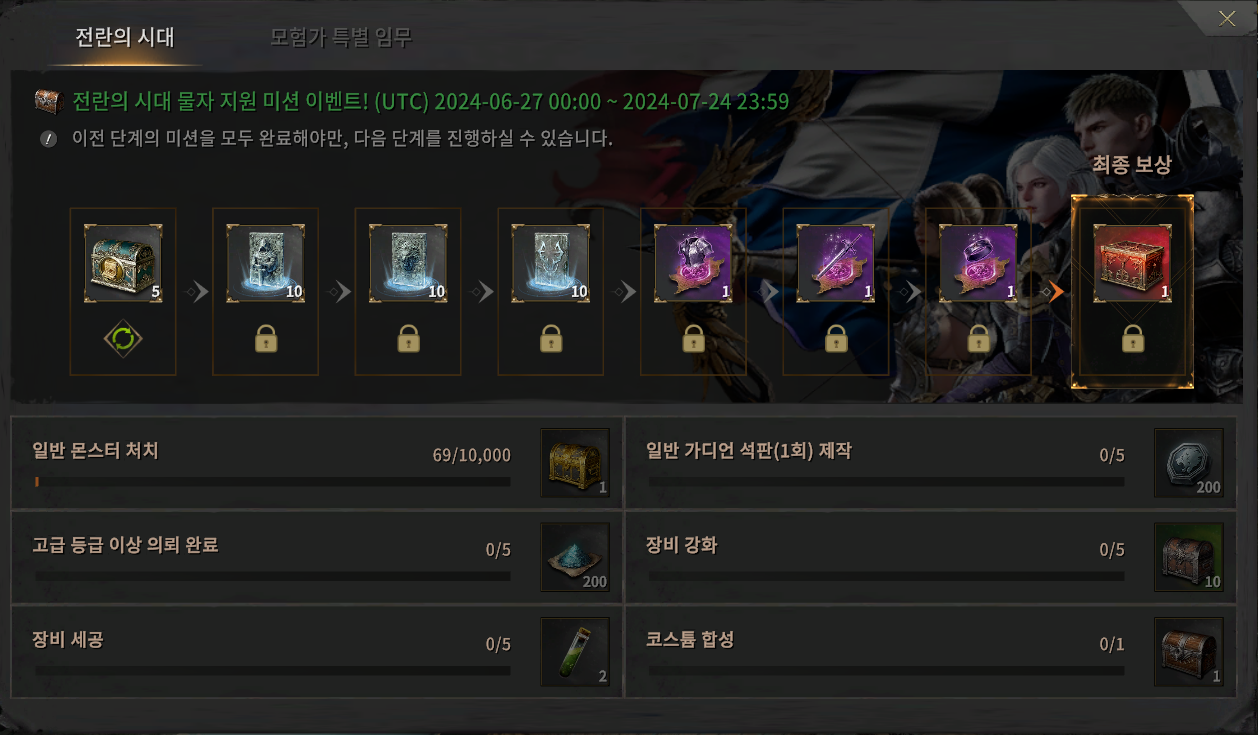Open the 모험가 특별 임무 tab

point(341,38)
